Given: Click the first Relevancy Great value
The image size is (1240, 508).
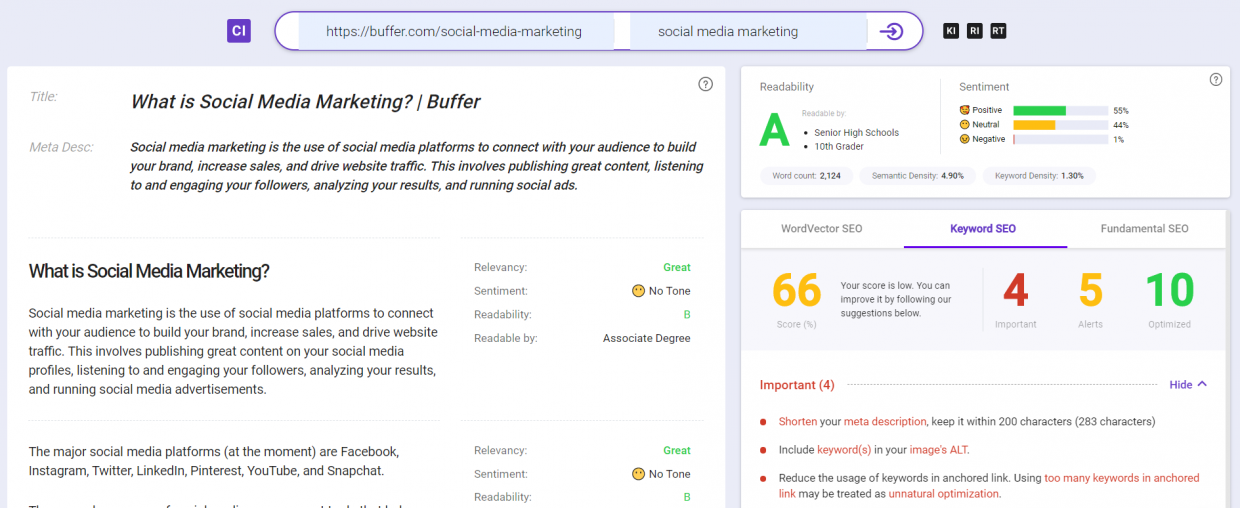Looking at the screenshot, I should (x=677, y=267).
